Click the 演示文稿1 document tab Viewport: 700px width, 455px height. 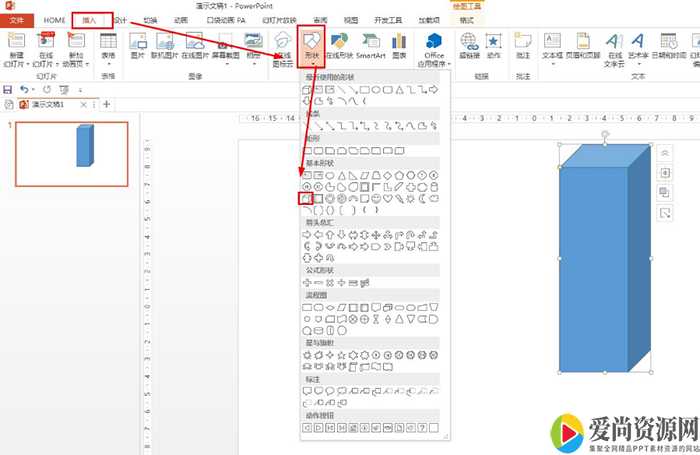48,103
